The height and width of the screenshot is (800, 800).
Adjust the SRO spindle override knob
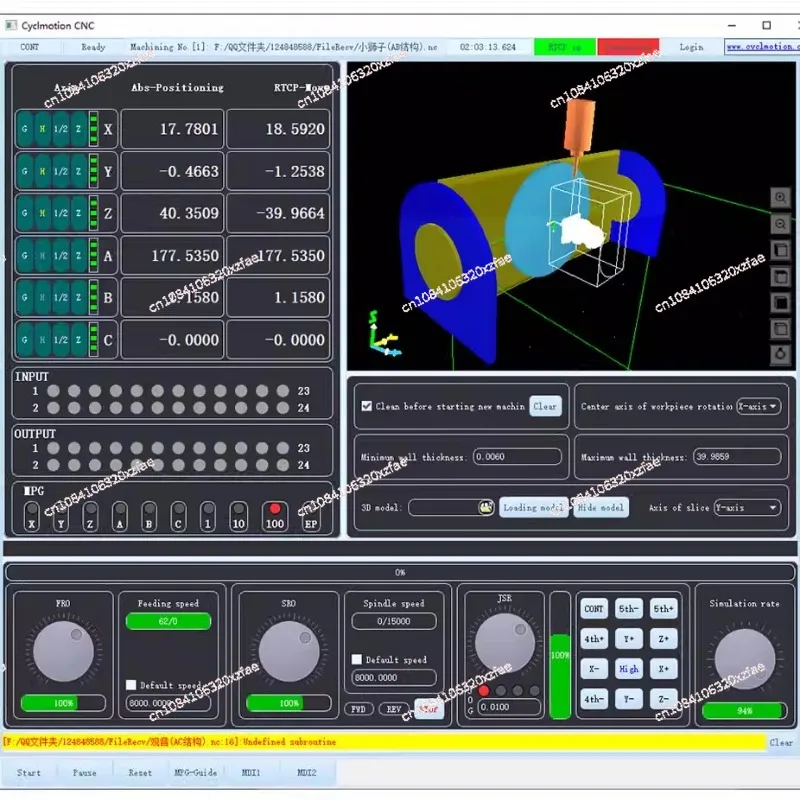coord(289,652)
